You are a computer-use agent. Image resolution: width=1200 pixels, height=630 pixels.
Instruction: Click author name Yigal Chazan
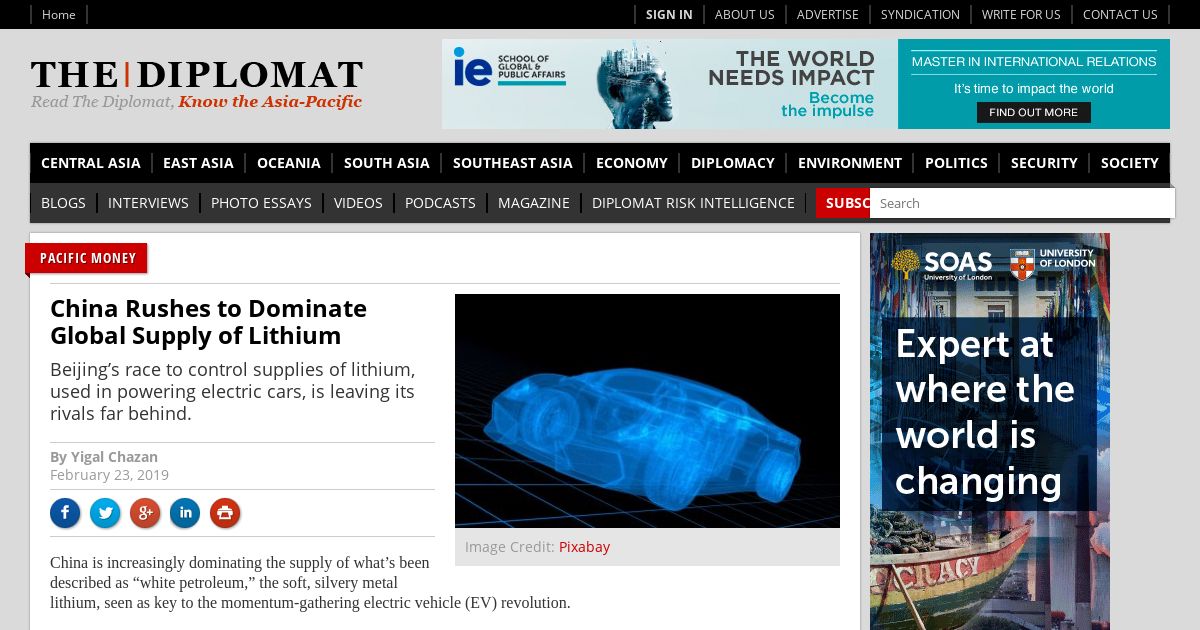pyautogui.click(x=114, y=457)
